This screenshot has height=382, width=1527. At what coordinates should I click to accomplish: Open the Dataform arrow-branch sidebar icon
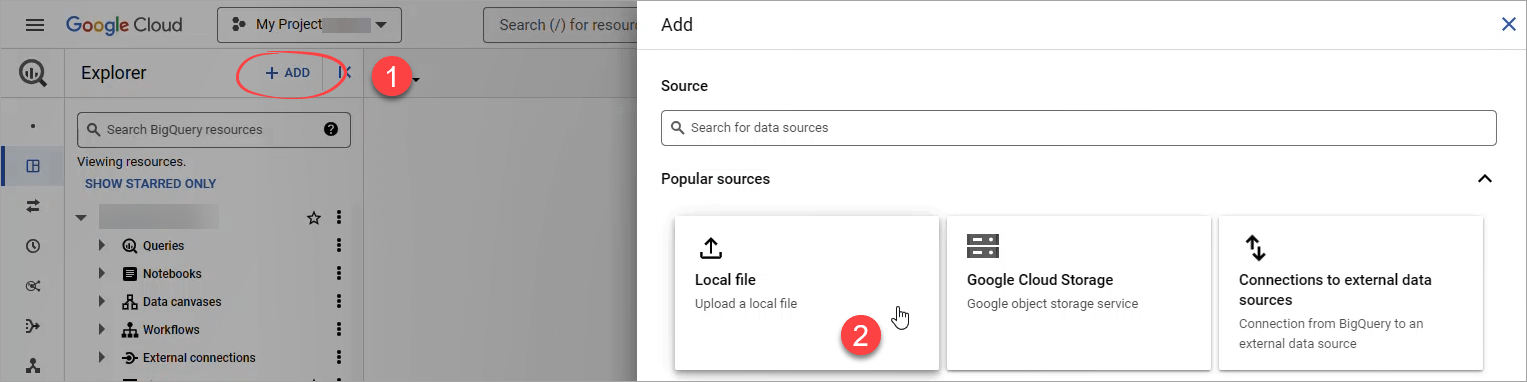(x=33, y=325)
